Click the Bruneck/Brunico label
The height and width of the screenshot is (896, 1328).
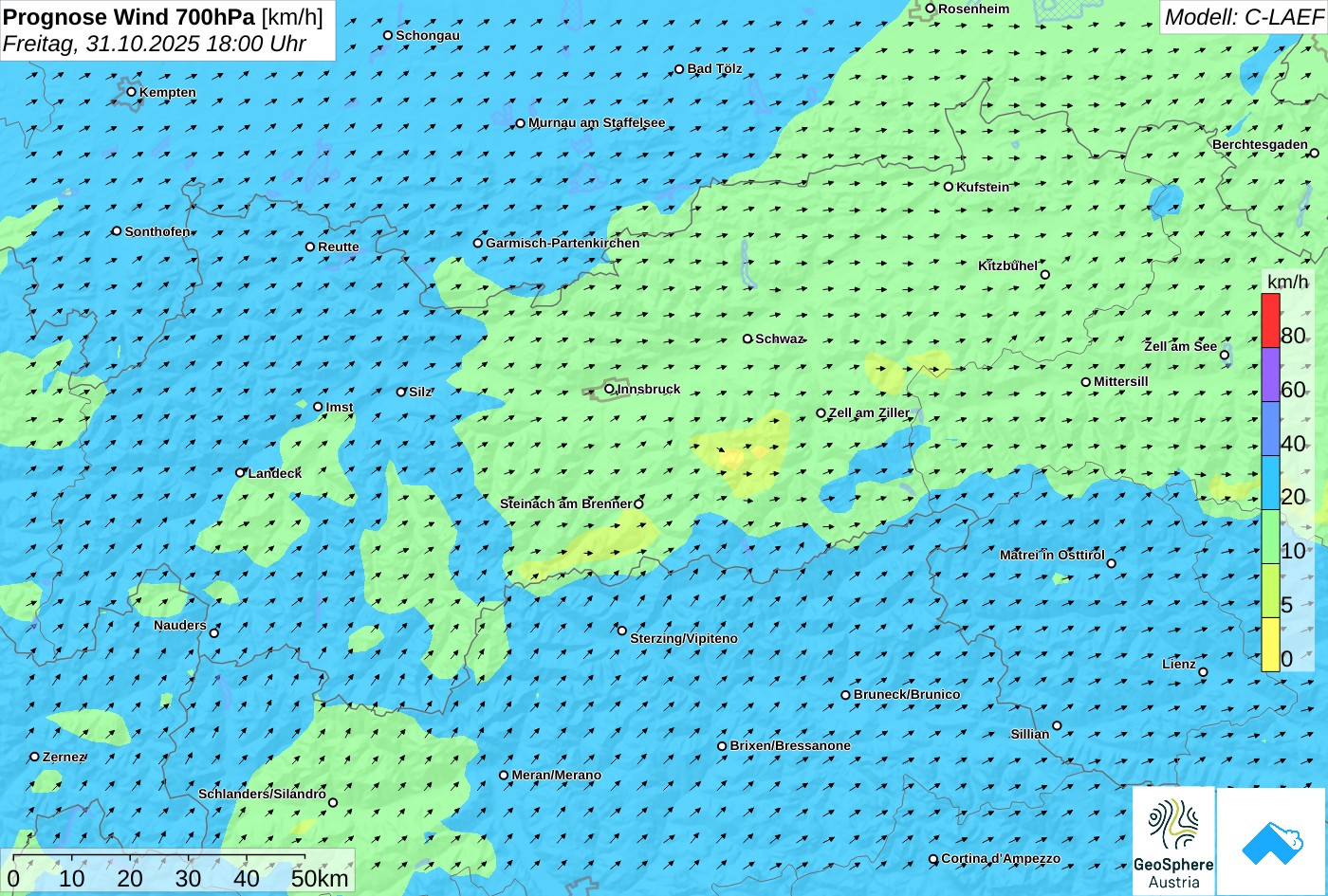coord(907,694)
